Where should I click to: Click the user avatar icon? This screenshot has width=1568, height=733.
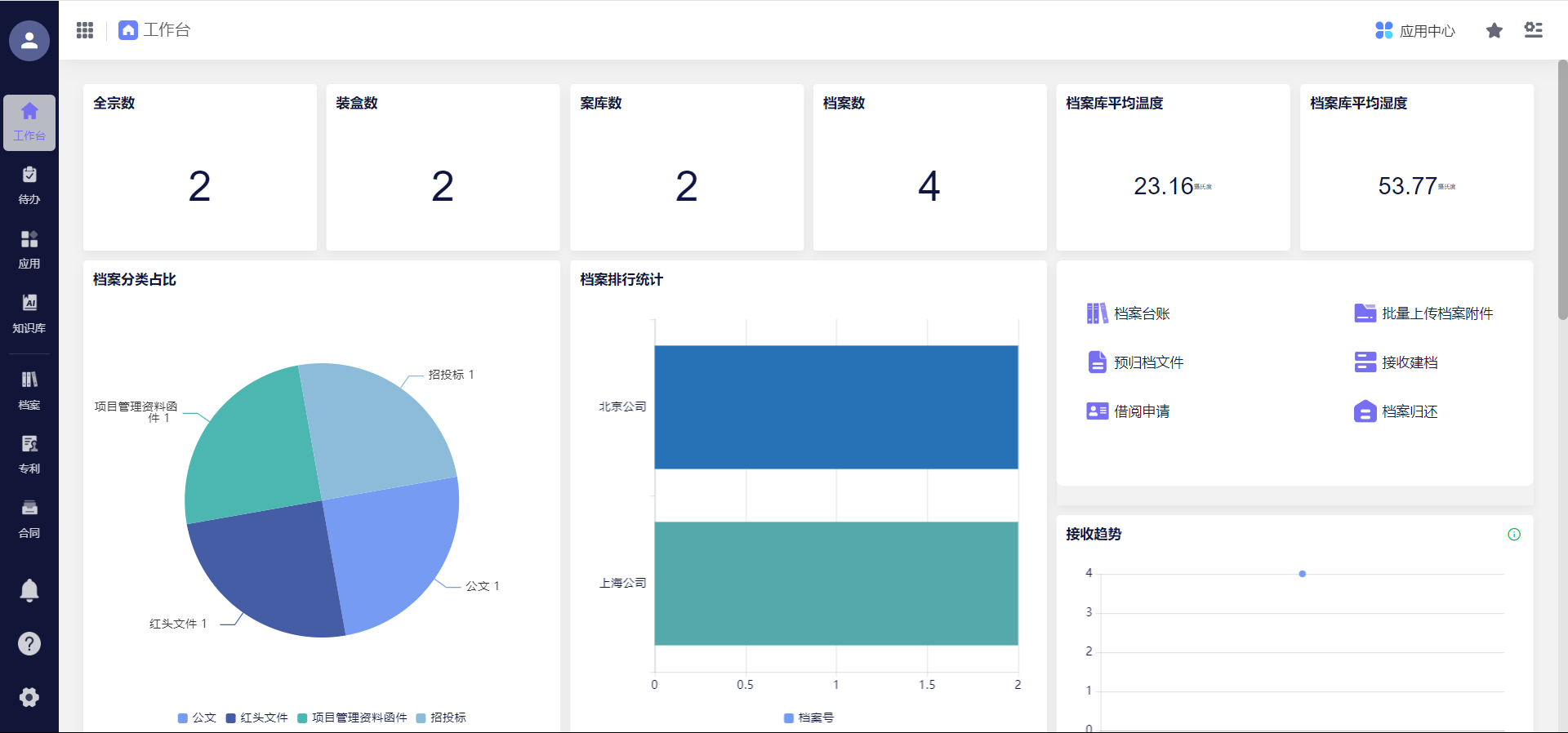29,40
